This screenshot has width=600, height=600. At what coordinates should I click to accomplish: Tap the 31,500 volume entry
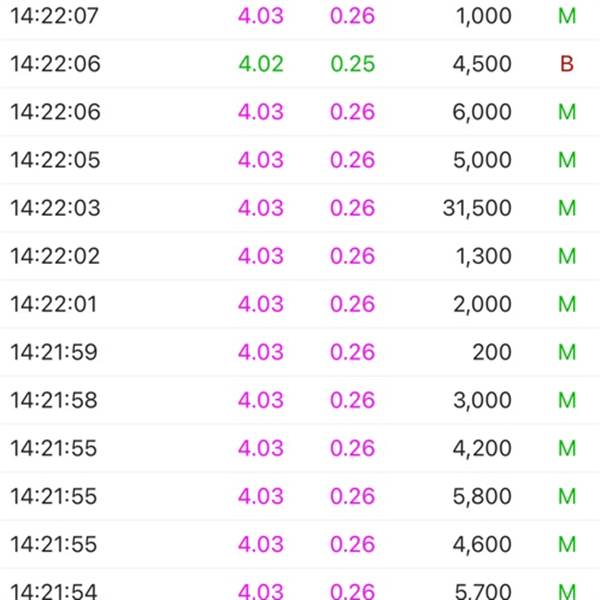point(477,208)
